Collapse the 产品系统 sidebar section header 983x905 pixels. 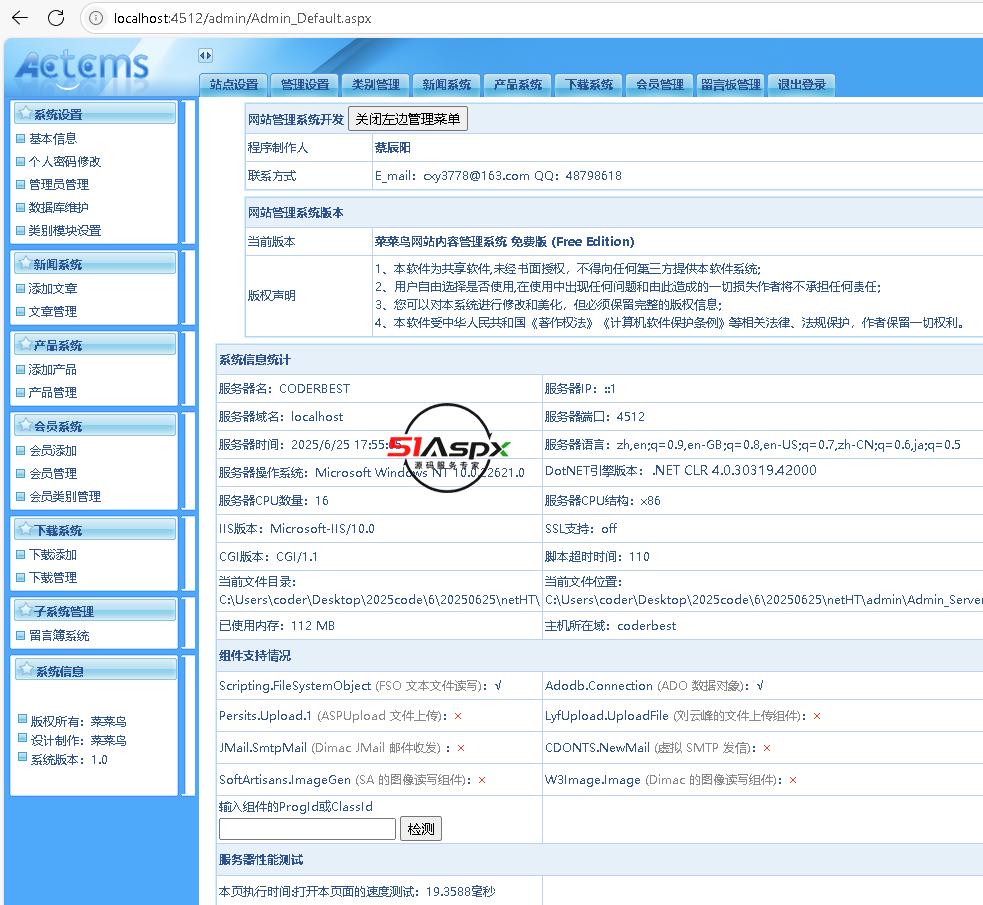point(95,345)
